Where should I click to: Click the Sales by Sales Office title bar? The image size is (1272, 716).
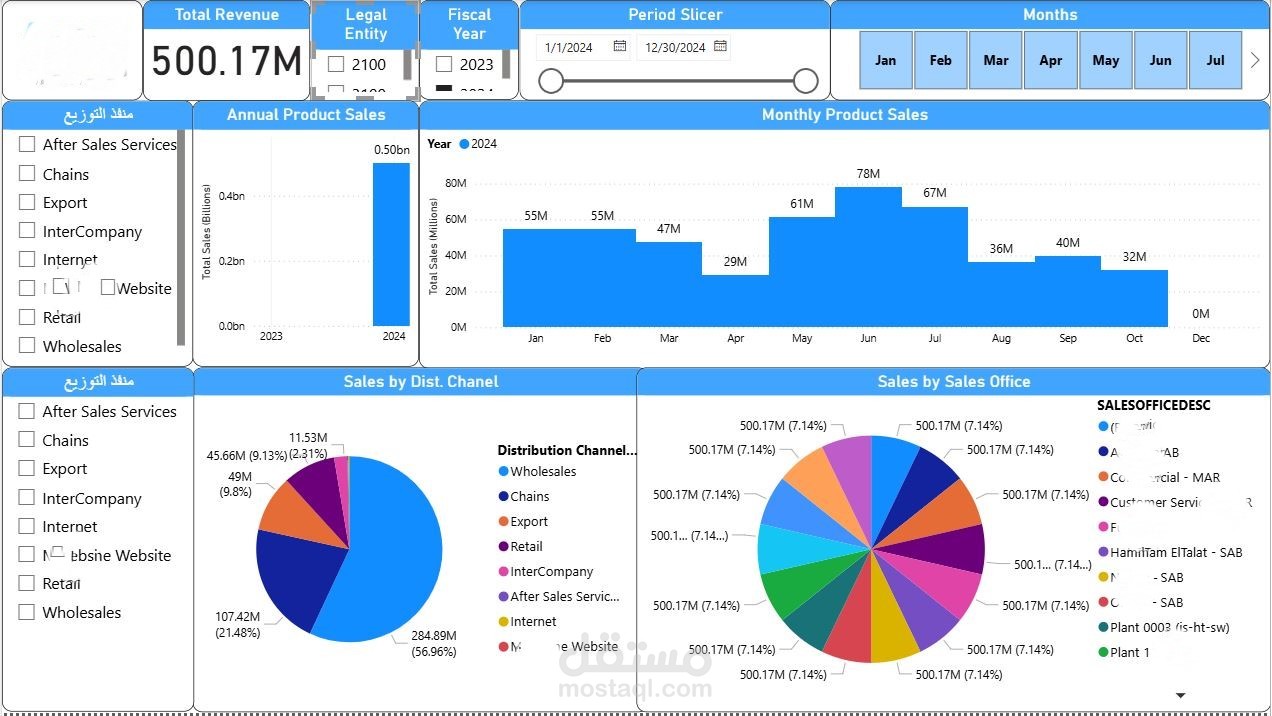click(x=954, y=381)
